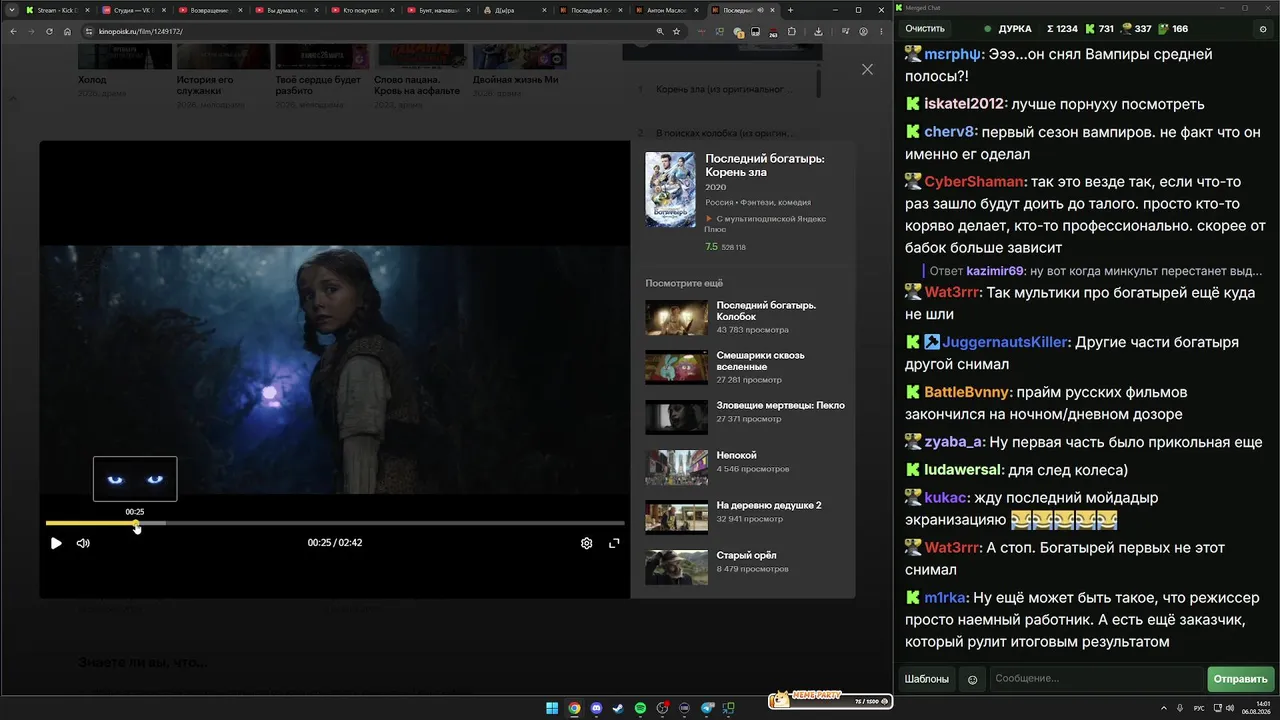Clear chat with the Очистить button
Viewport: 1280px width, 720px height.
[x=925, y=29]
